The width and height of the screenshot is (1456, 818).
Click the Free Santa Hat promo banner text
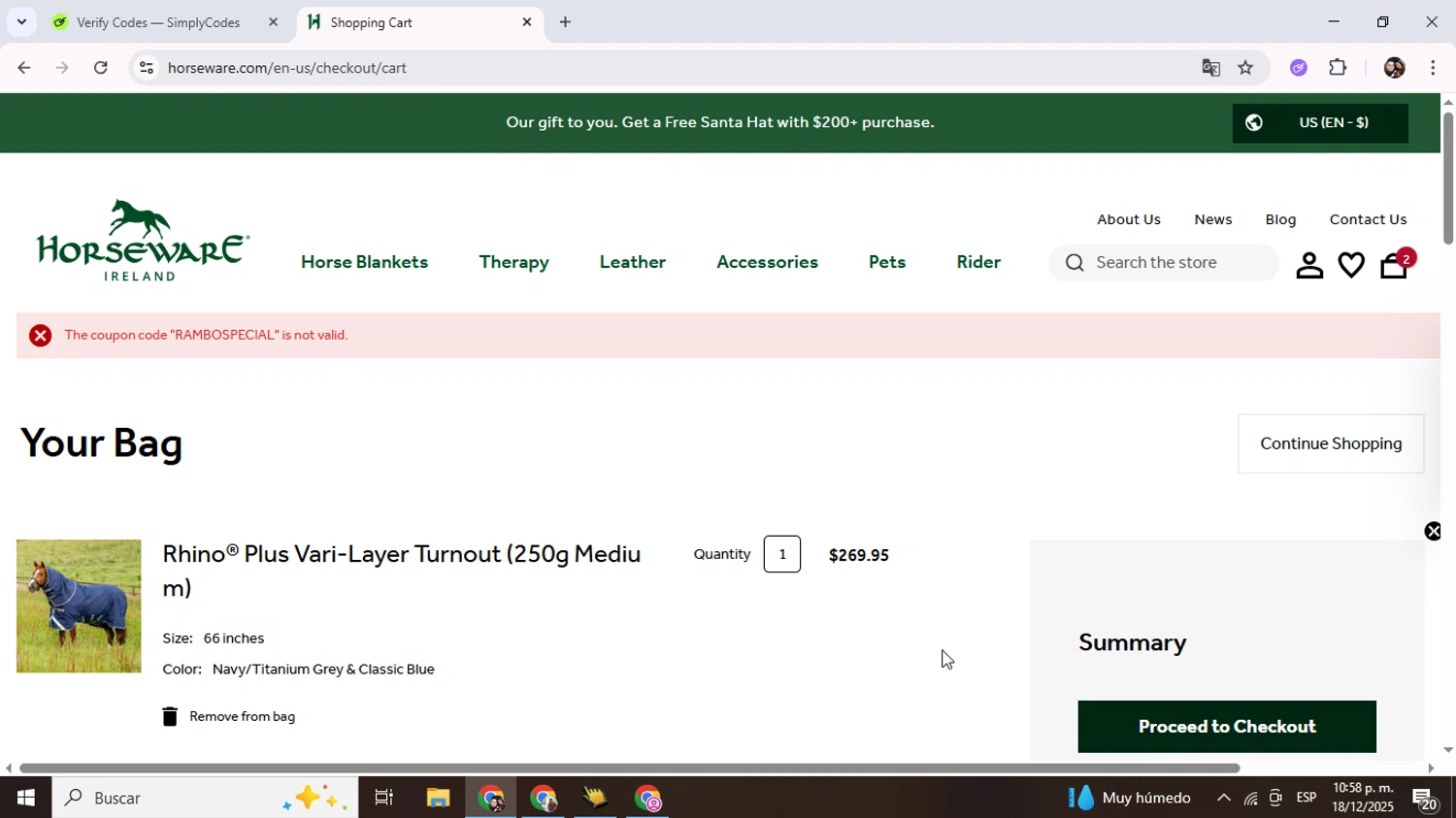point(719,122)
